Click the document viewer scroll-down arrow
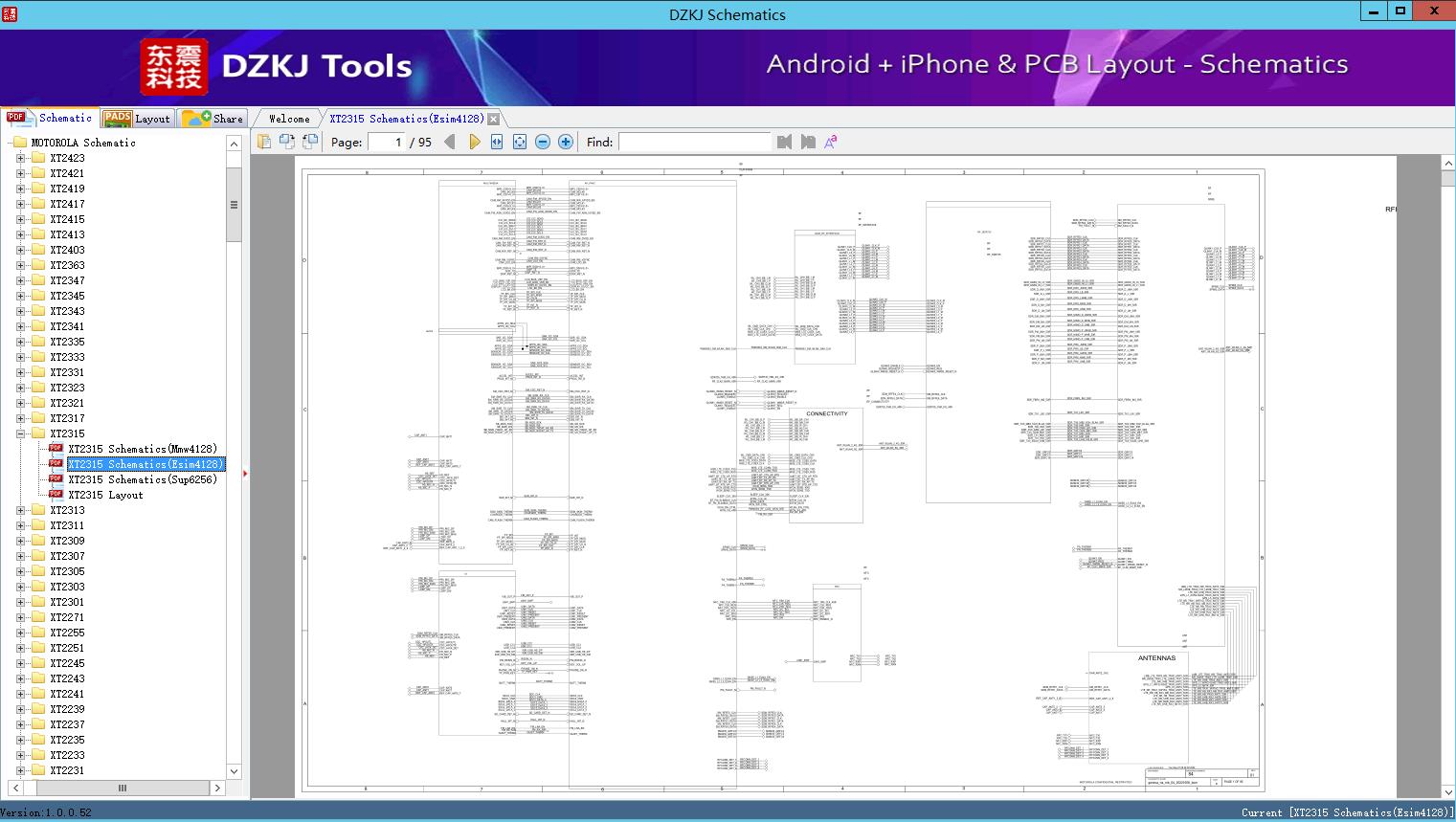The image size is (1456, 822). (x=1447, y=791)
